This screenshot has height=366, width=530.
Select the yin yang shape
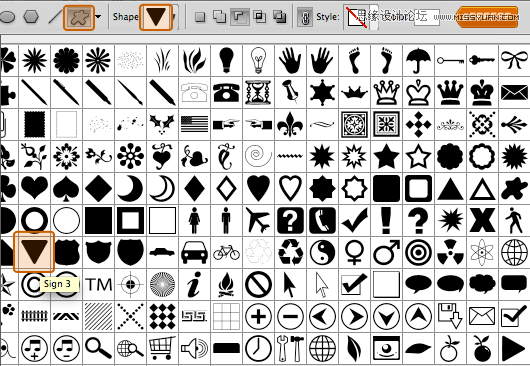click(322, 252)
